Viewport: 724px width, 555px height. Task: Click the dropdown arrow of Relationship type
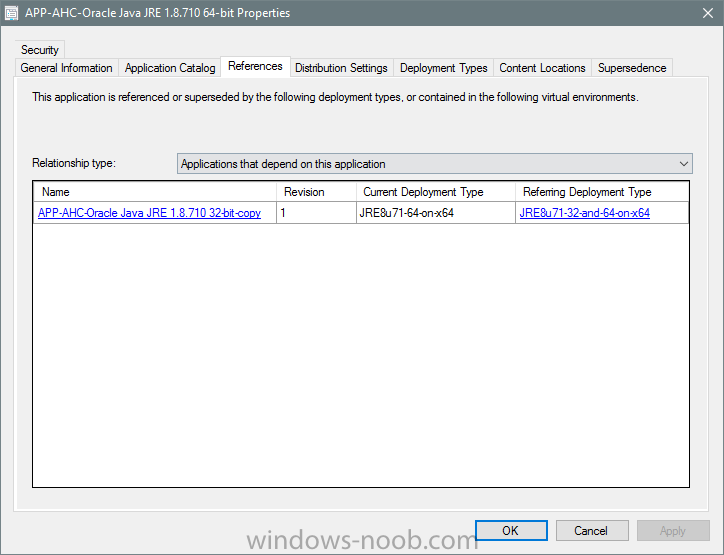(x=683, y=164)
